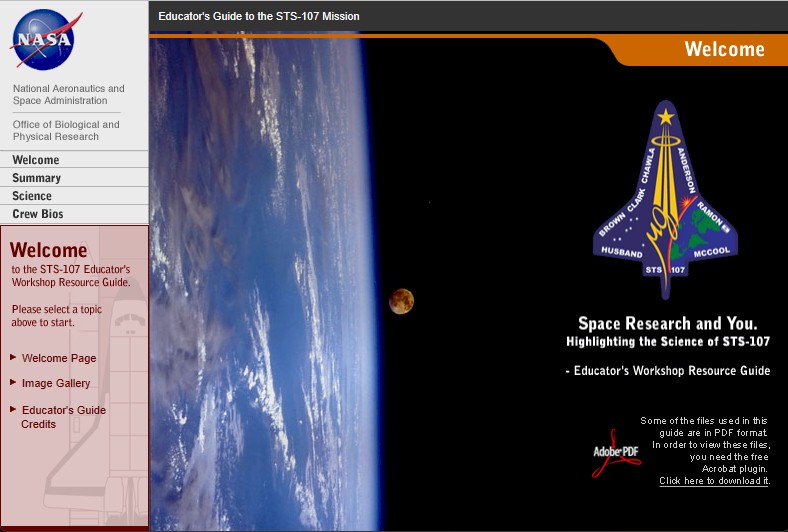Open the Image Gallery link
The height and width of the screenshot is (532, 788).
(56, 383)
